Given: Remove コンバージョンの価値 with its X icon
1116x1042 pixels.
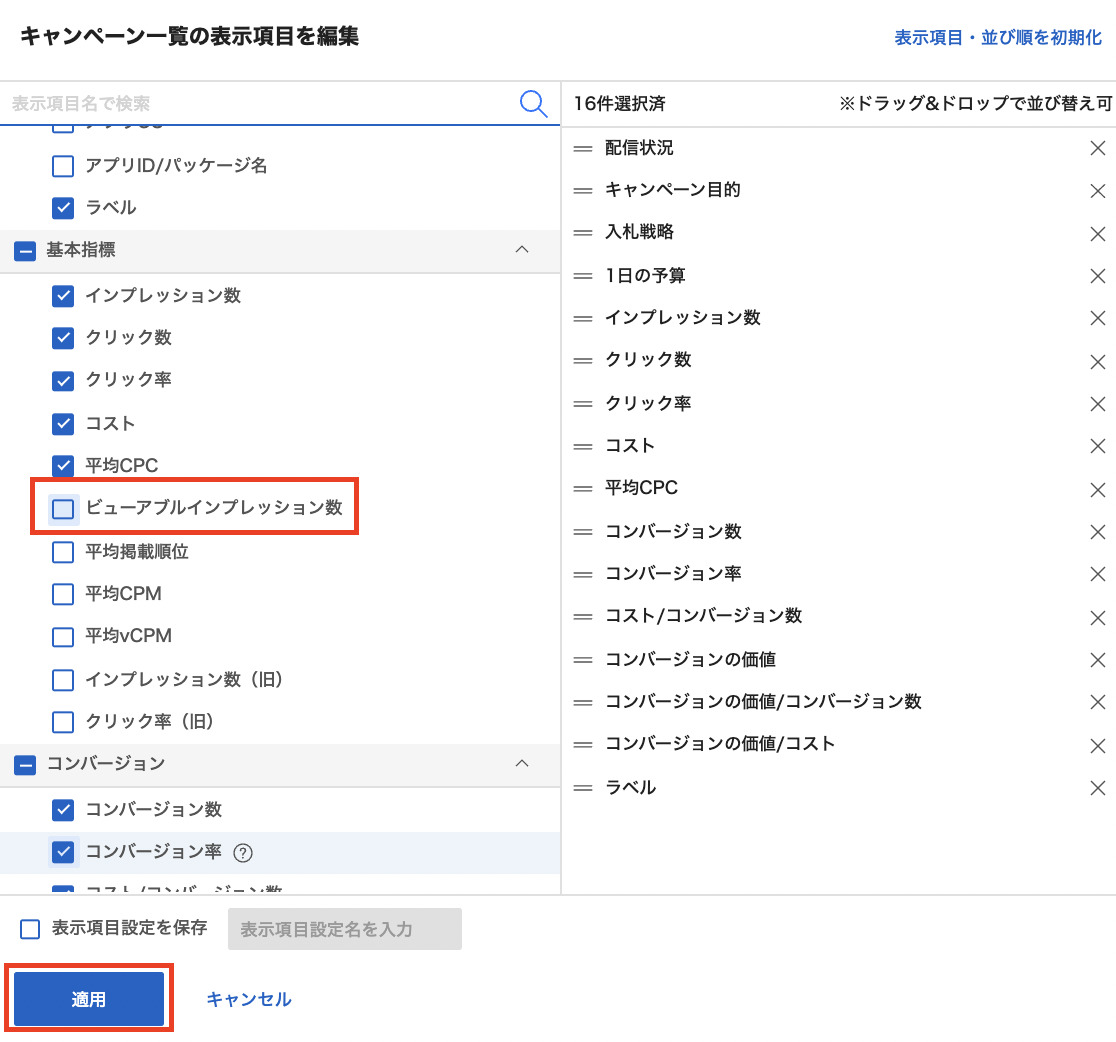Looking at the screenshot, I should click(x=1097, y=660).
